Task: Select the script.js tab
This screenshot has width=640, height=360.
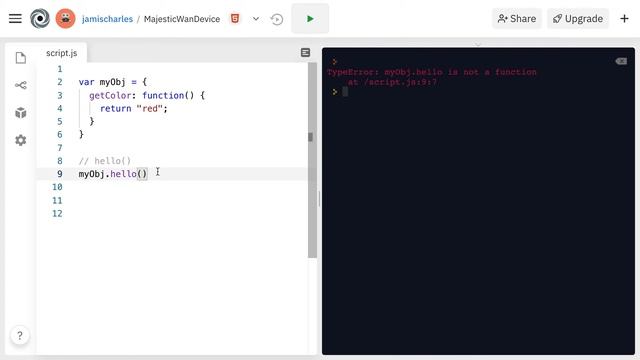Action: click(x=62, y=53)
